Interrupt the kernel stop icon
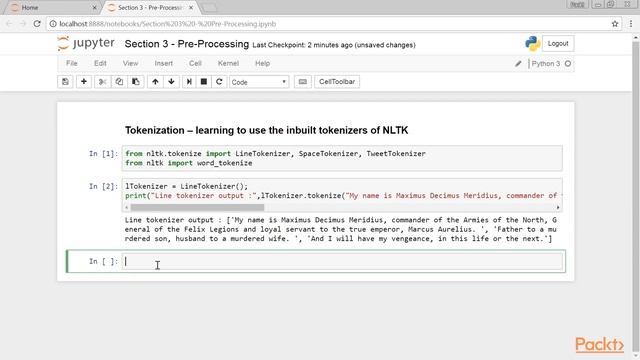This screenshot has width=640, height=360. click(204, 82)
